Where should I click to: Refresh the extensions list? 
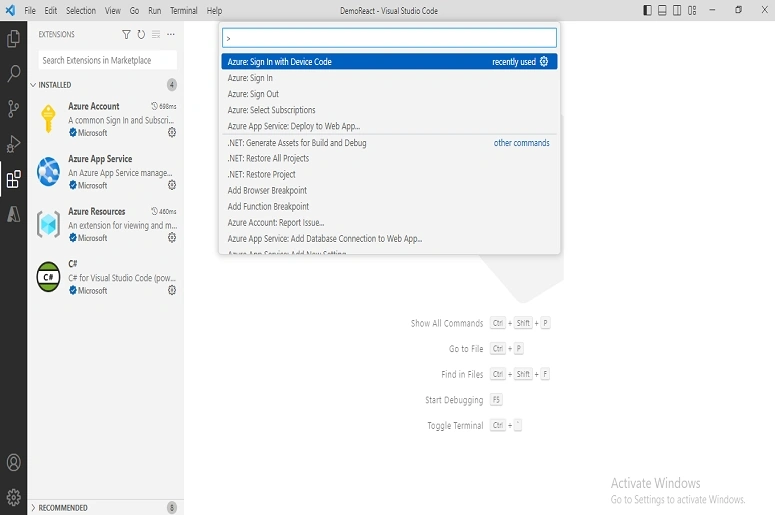coord(141,34)
